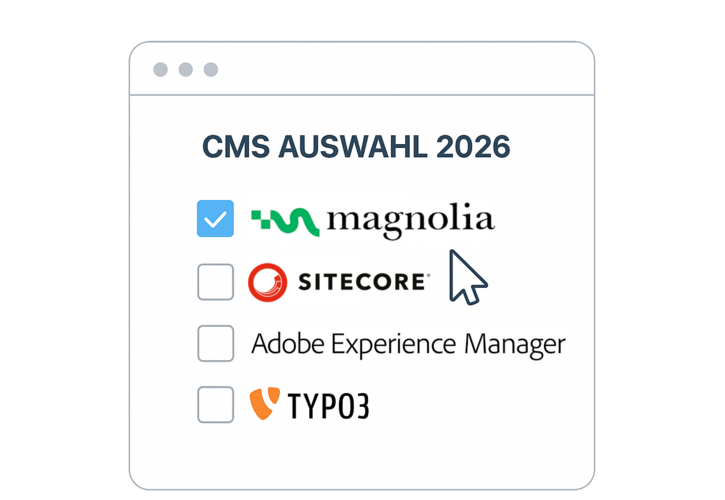Click the orange TYPO3 logo icon

coord(264,404)
